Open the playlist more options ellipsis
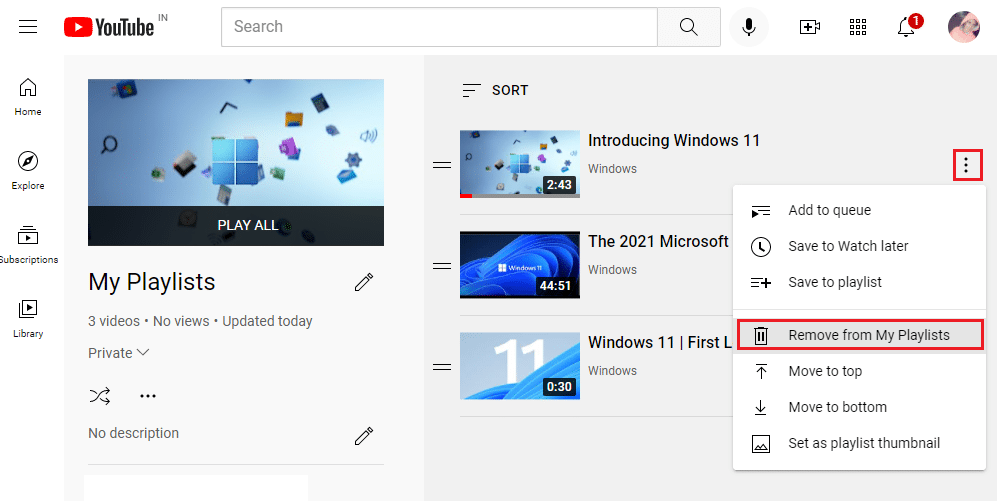997x501 pixels. tap(148, 396)
